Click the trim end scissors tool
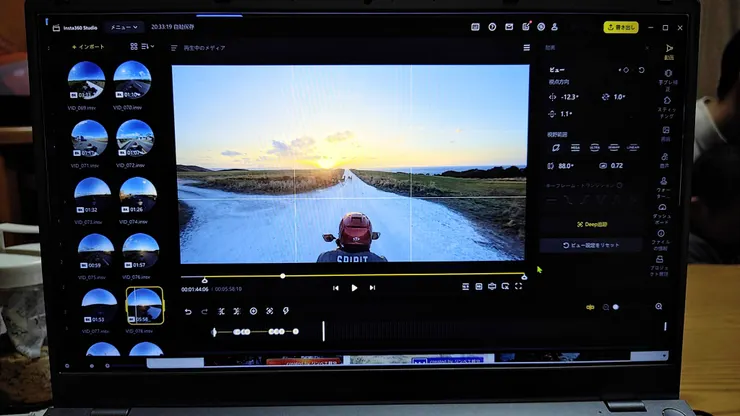This screenshot has width=740, height=416. [x=237, y=311]
